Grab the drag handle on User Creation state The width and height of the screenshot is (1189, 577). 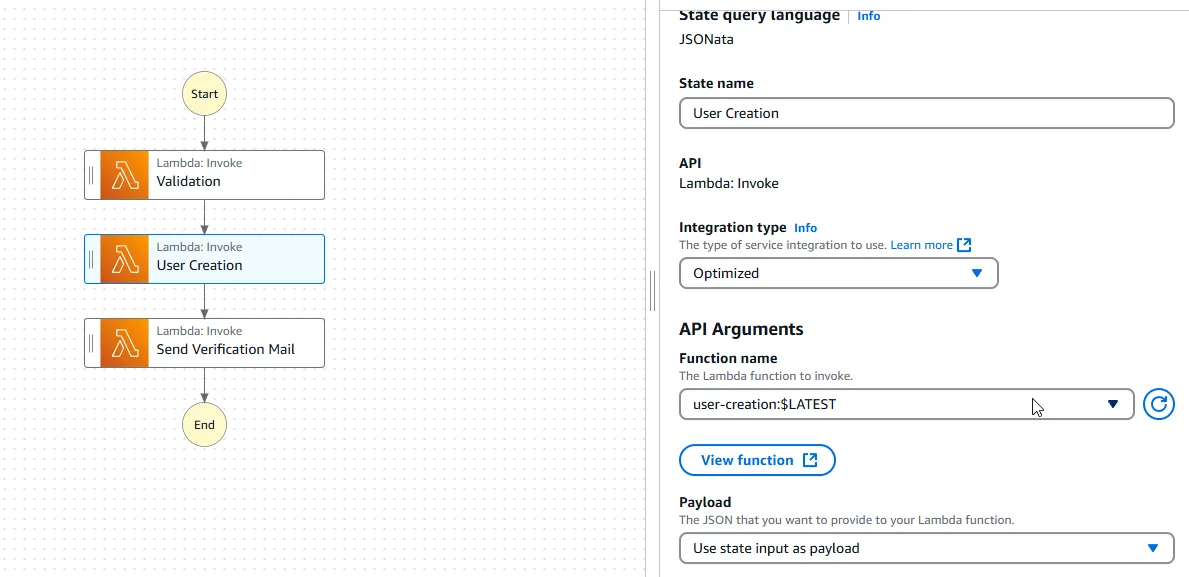(x=92, y=259)
